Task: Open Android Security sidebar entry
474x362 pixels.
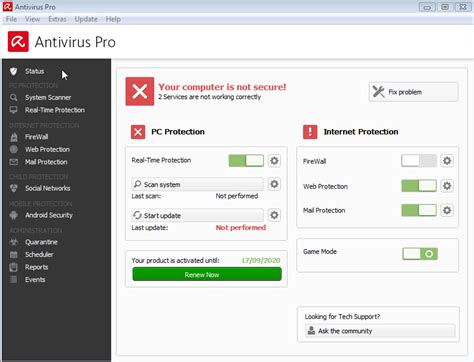Action: tap(49, 215)
